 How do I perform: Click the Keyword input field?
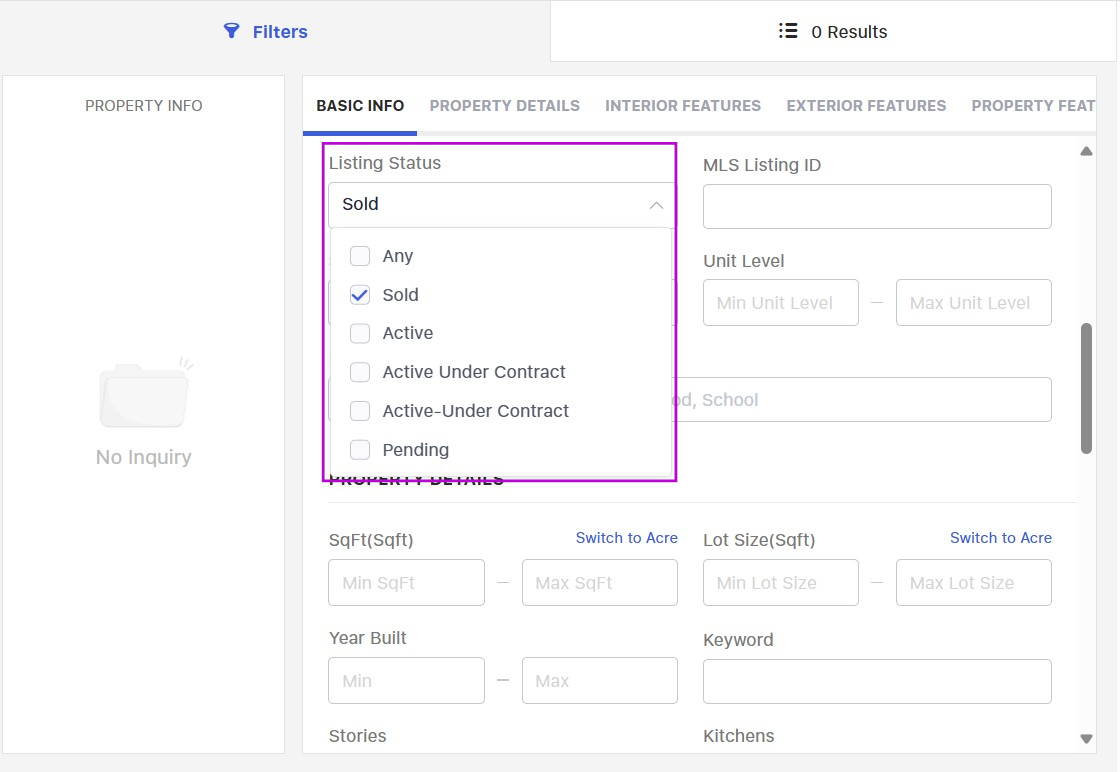[x=877, y=681]
